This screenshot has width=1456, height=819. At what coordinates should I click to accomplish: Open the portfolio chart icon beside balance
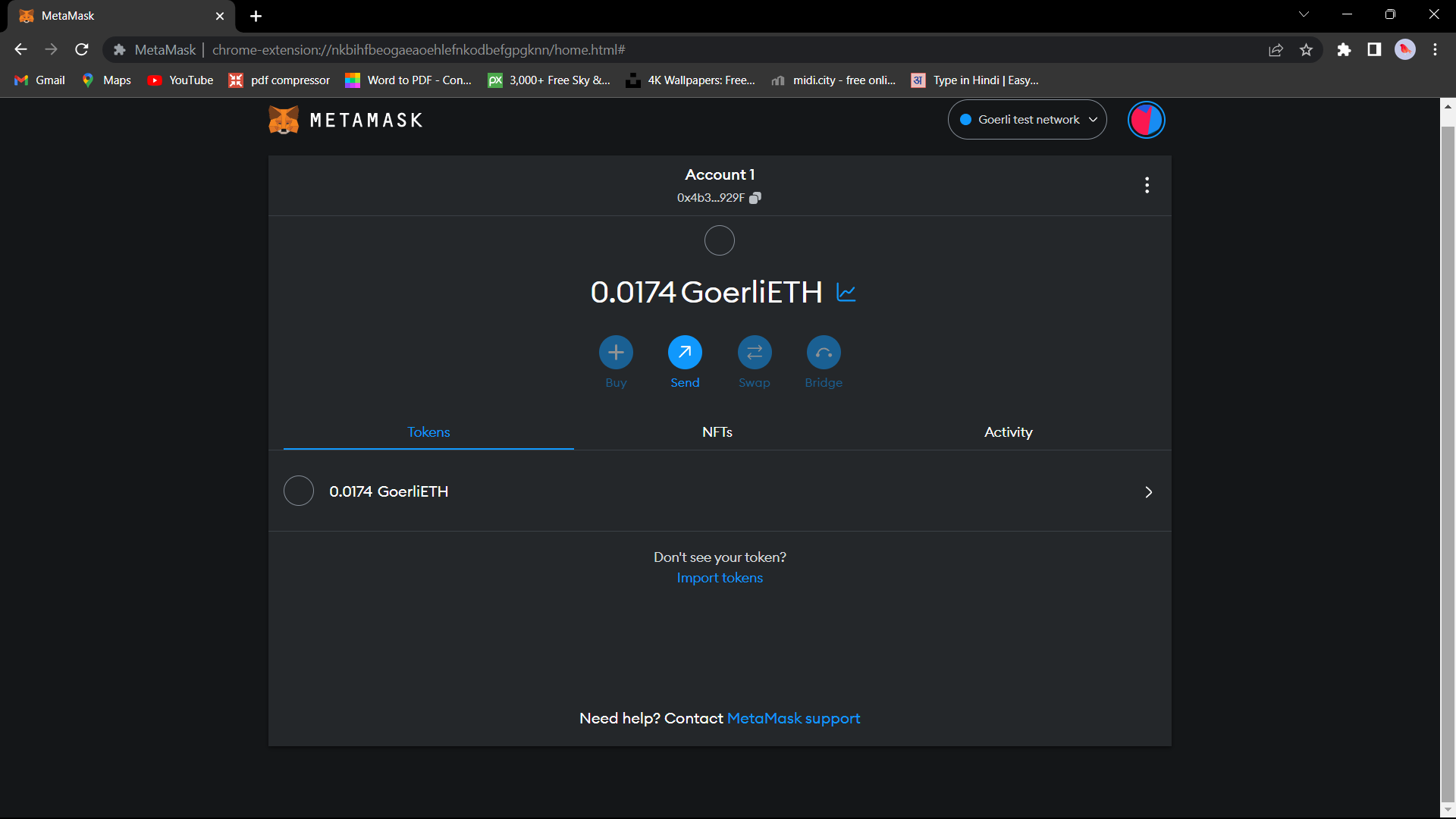847,293
